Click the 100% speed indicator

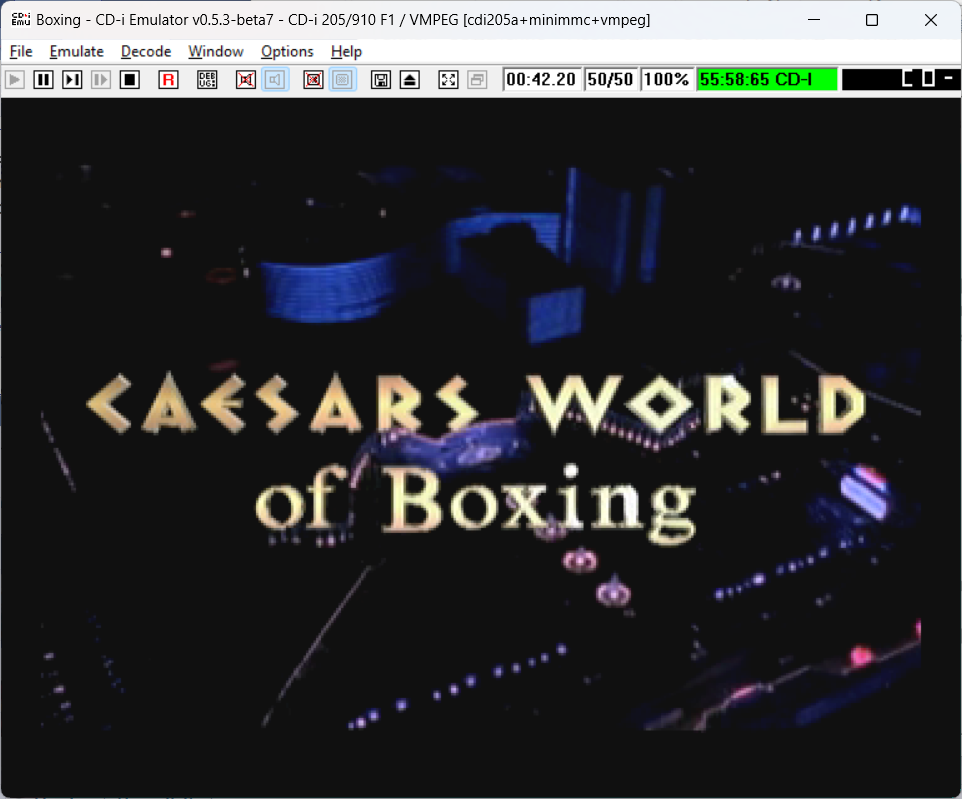666,80
